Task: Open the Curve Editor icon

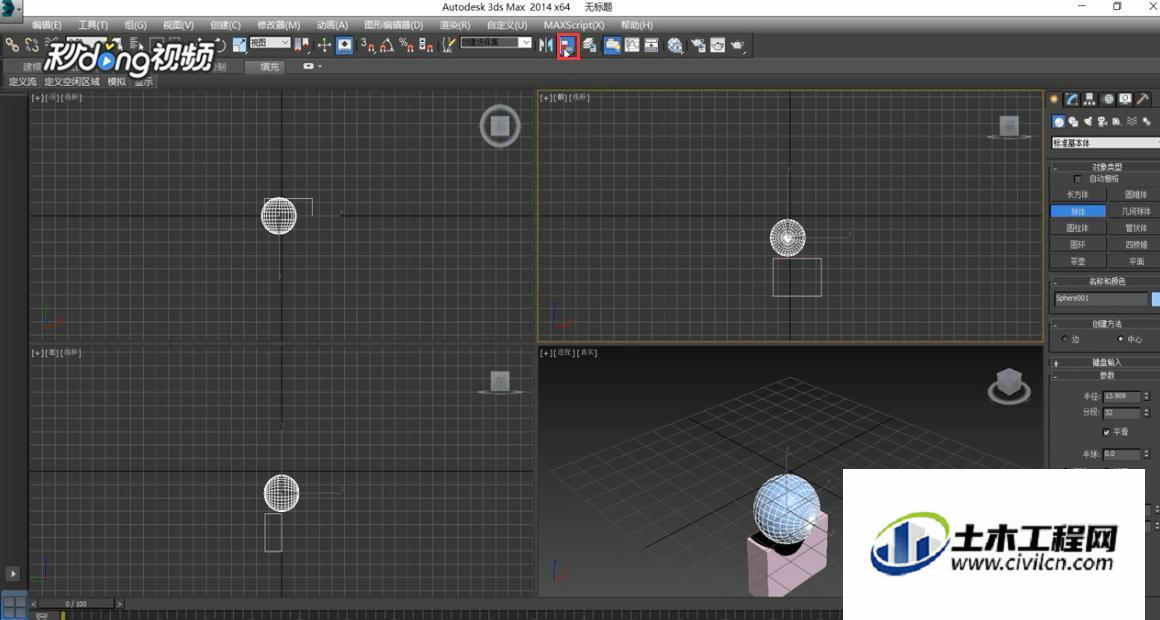Action: click(632, 45)
